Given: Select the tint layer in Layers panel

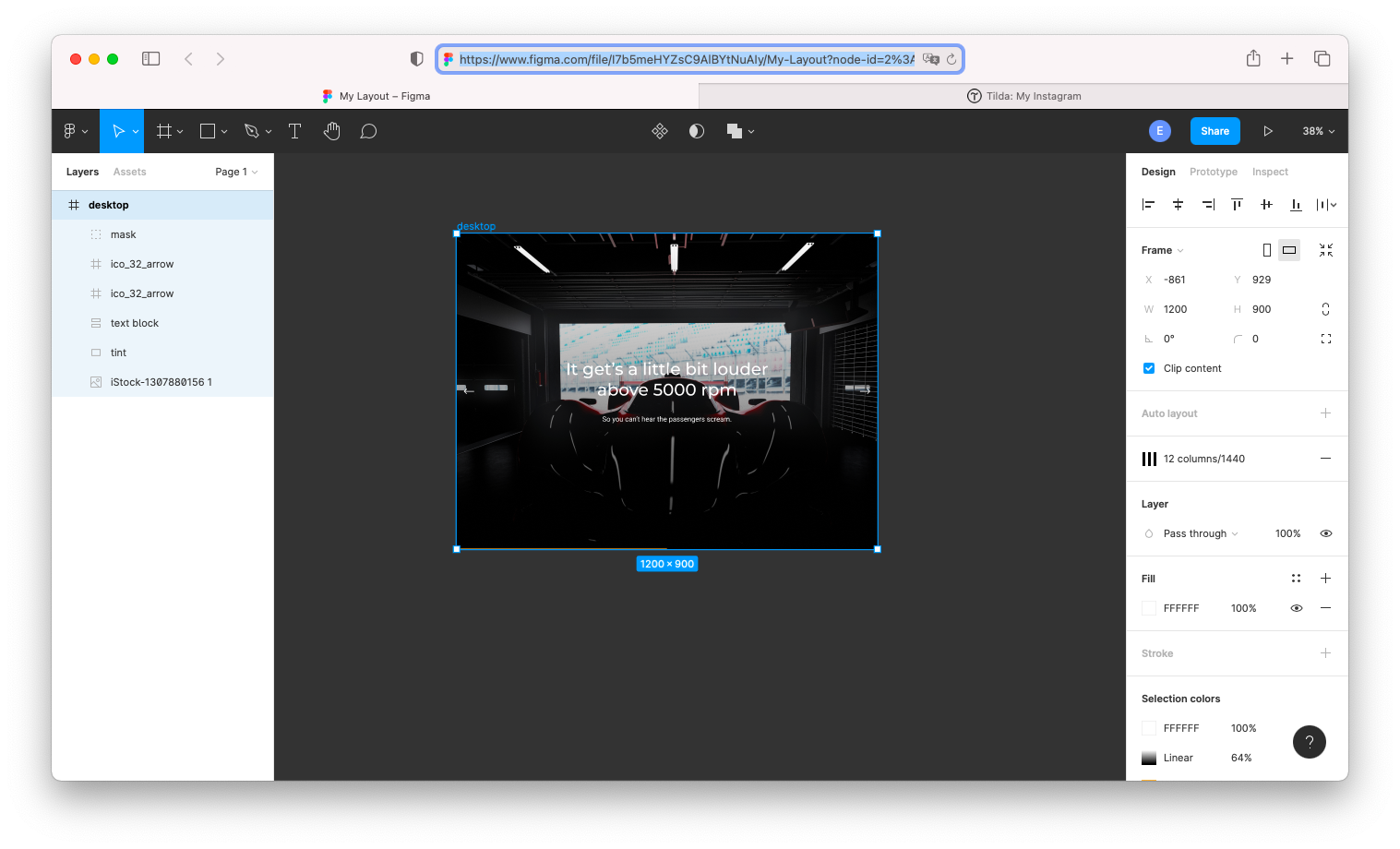Looking at the screenshot, I should pos(118,352).
